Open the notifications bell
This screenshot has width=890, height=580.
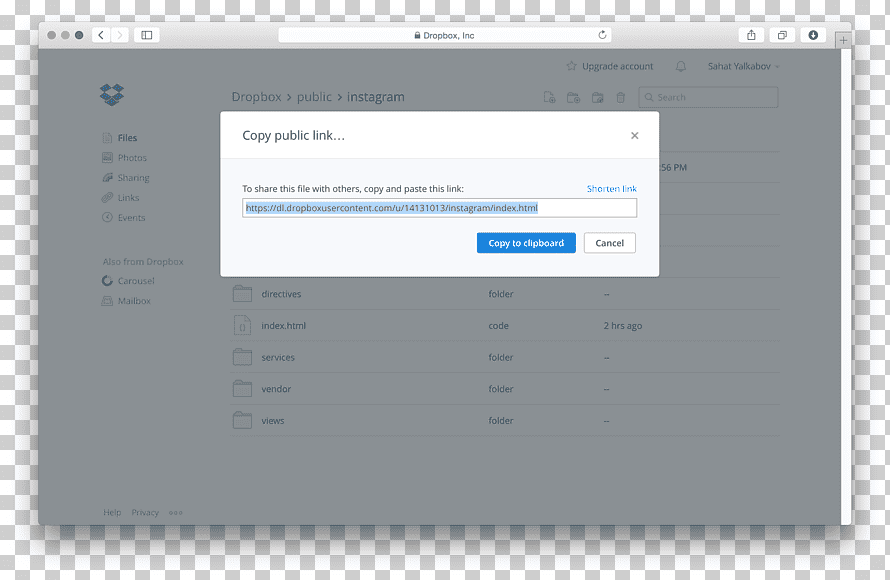[x=681, y=66]
